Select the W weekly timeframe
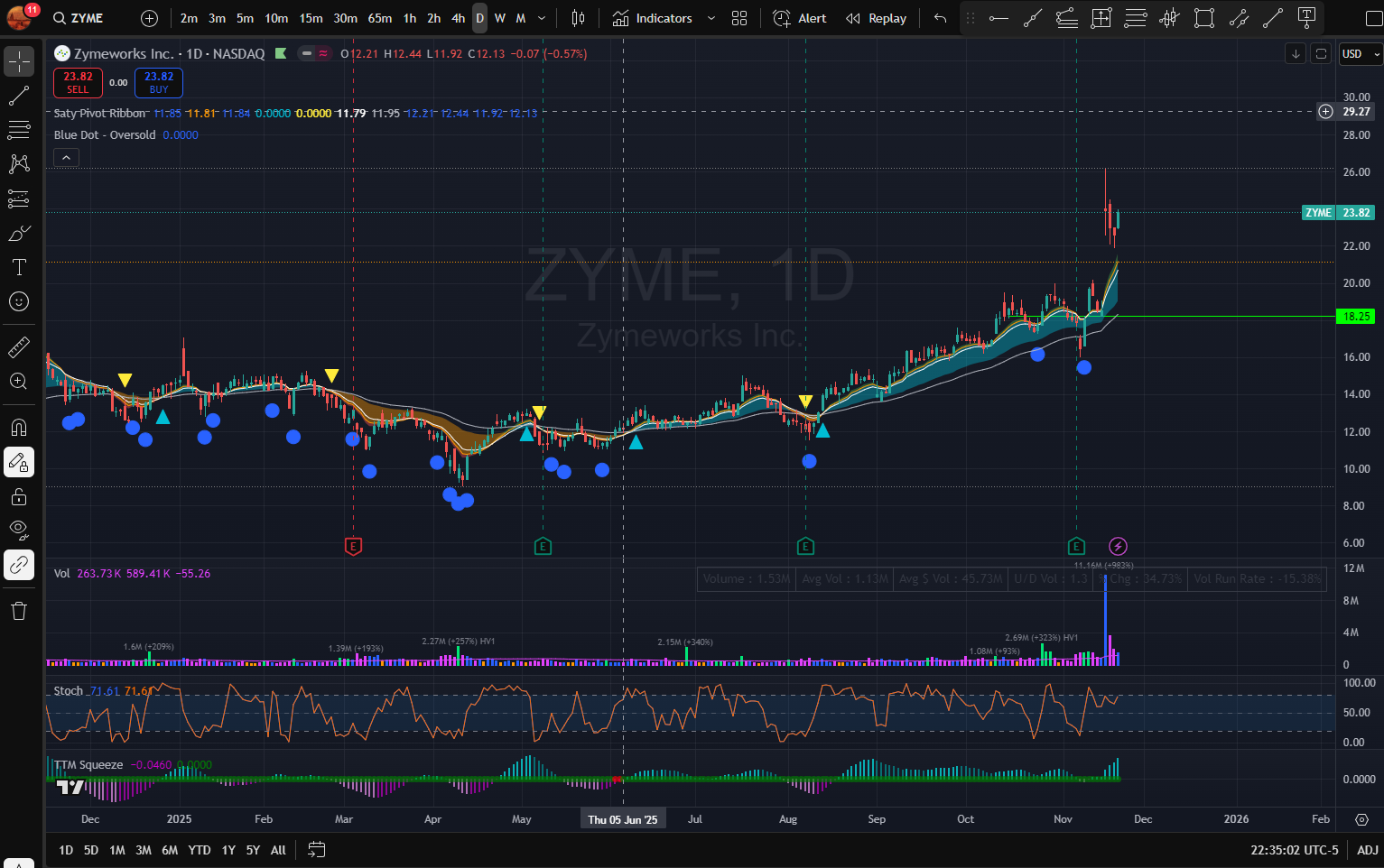The image size is (1384, 868). tap(500, 18)
